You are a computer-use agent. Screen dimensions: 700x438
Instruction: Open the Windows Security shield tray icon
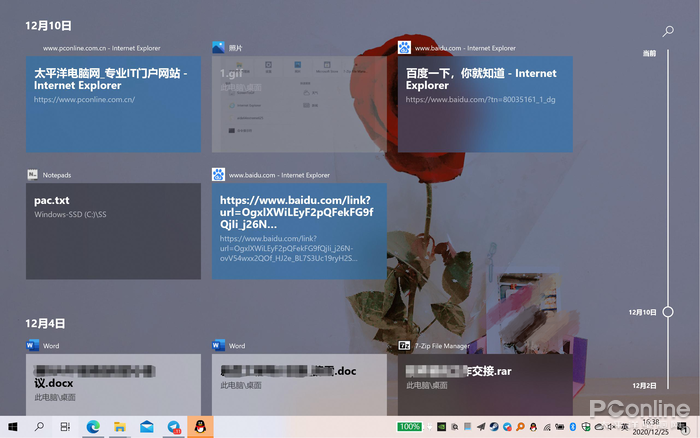tap(586, 427)
